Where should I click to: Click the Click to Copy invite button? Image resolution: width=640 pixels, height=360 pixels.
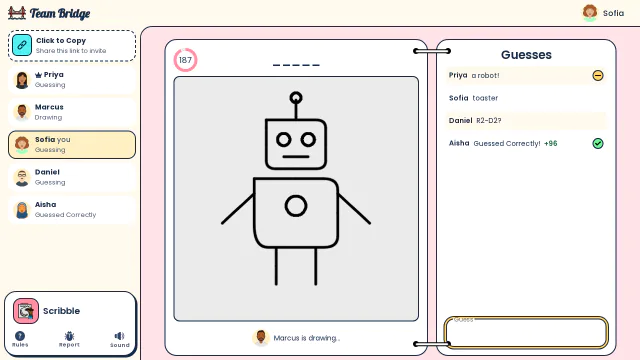click(x=72, y=46)
